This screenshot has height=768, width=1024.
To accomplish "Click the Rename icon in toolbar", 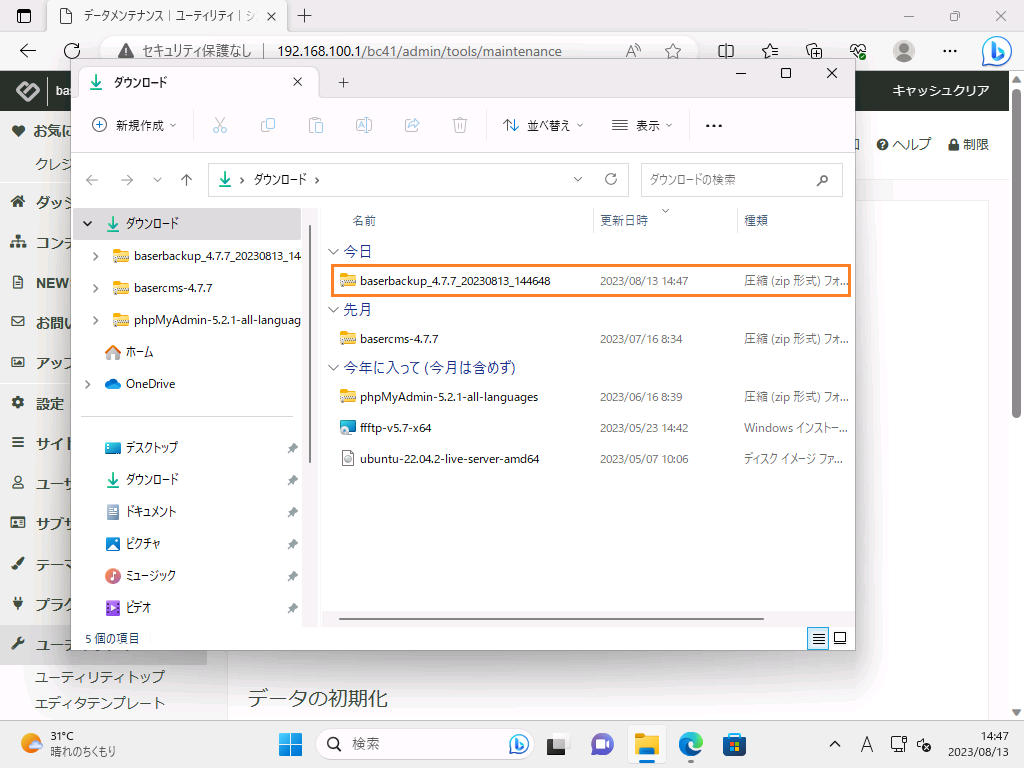I will tap(364, 125).
